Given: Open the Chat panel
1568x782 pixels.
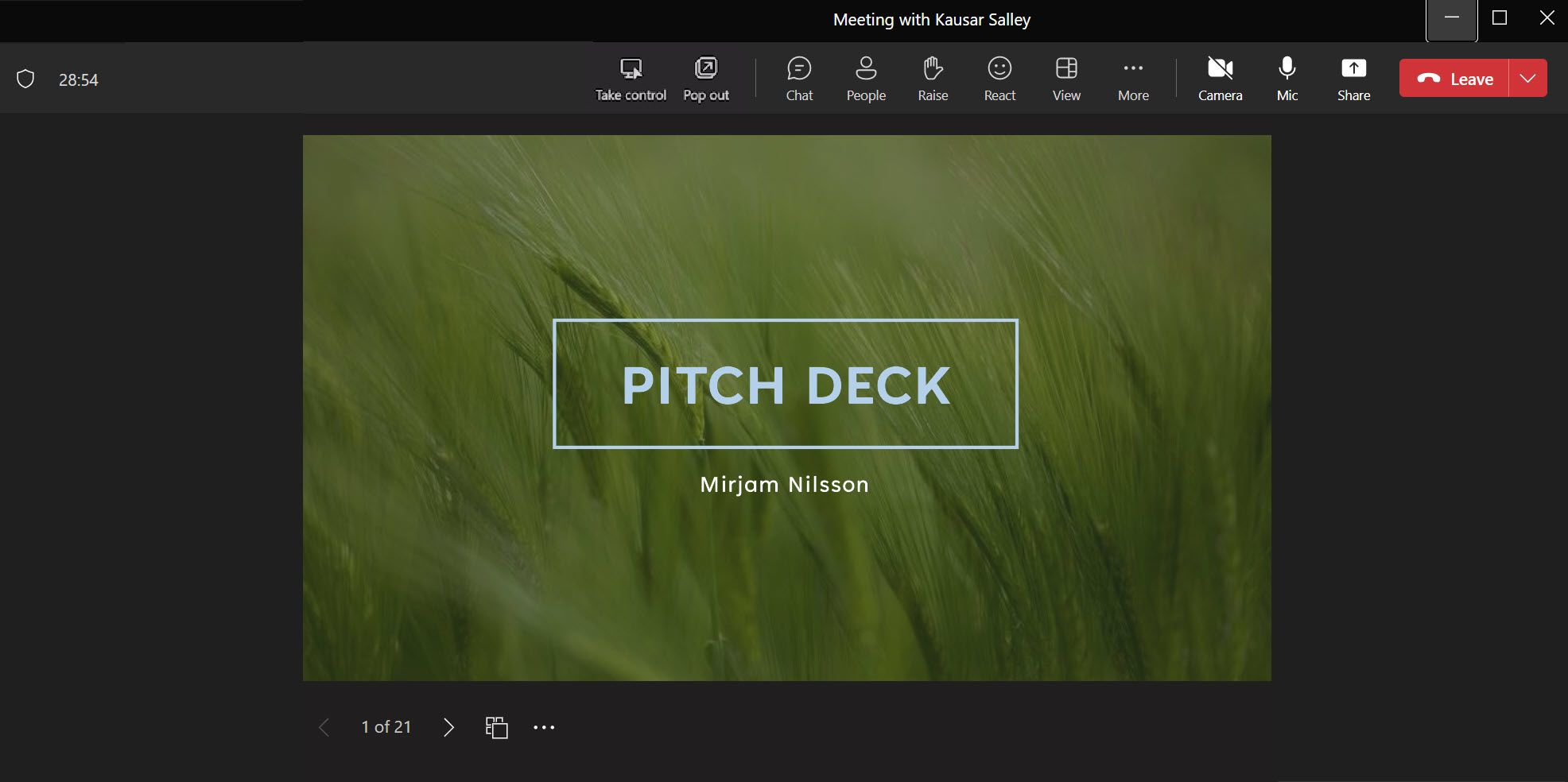Looking at the screenshot, I should pyautogui.click(x=798, y=78).
